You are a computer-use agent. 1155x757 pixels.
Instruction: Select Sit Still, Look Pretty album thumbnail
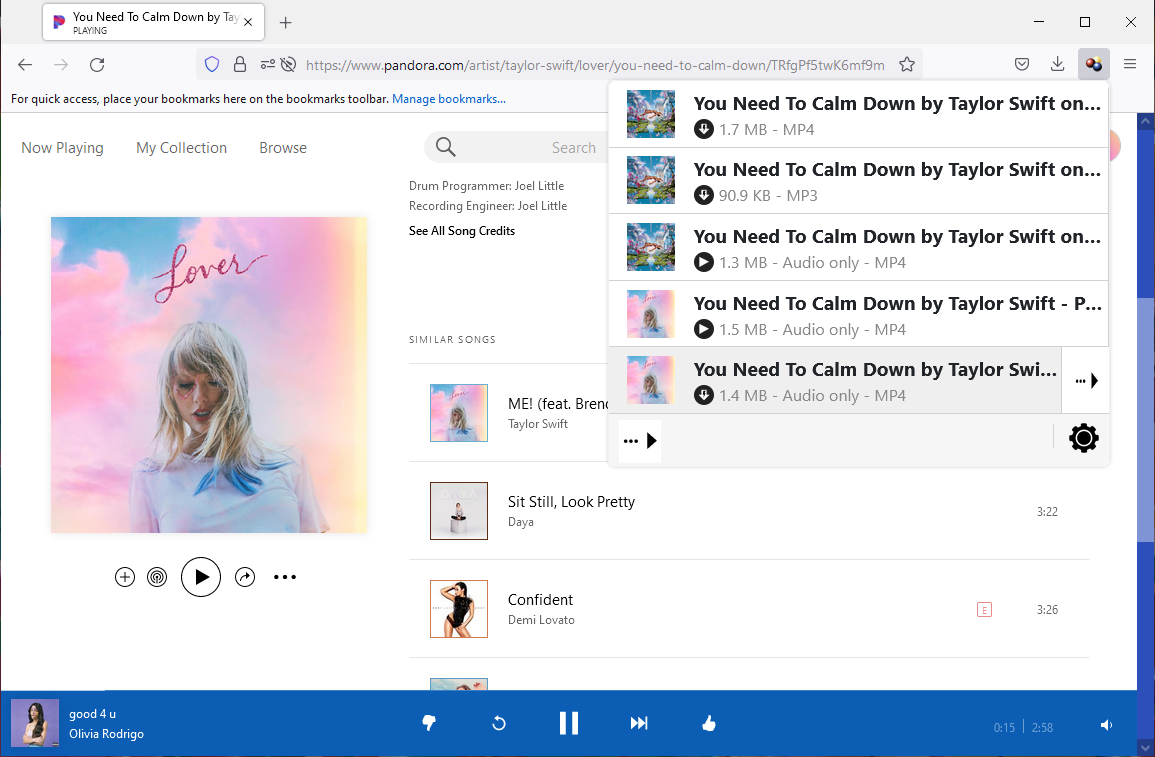[x=459, y=511]
